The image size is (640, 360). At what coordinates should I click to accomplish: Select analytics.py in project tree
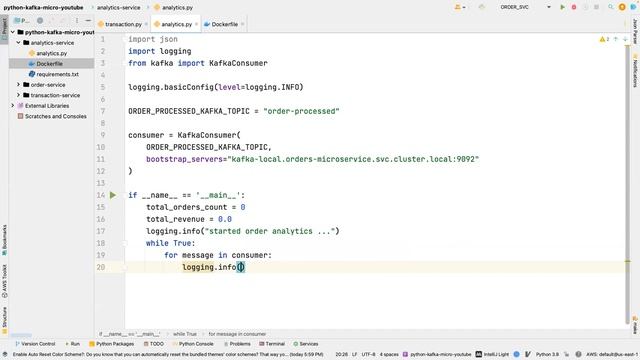pos(51,53)
